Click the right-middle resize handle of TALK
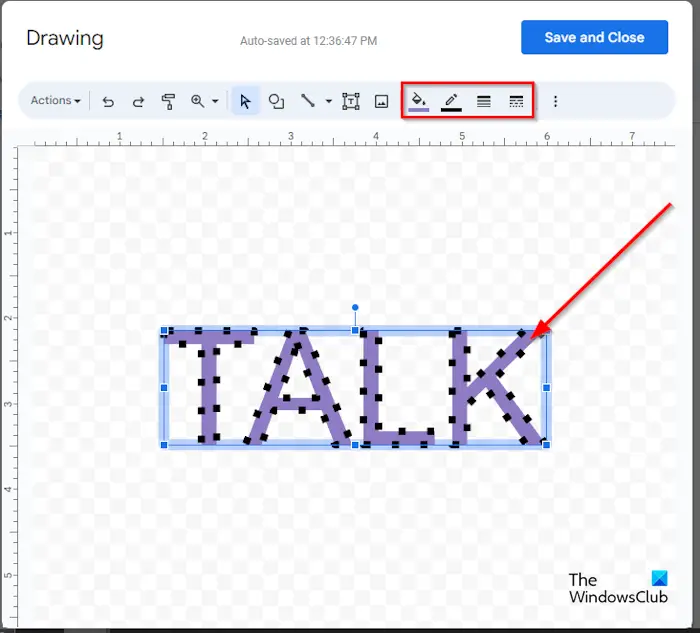This screenshot has height=633, width=700. 546,388
